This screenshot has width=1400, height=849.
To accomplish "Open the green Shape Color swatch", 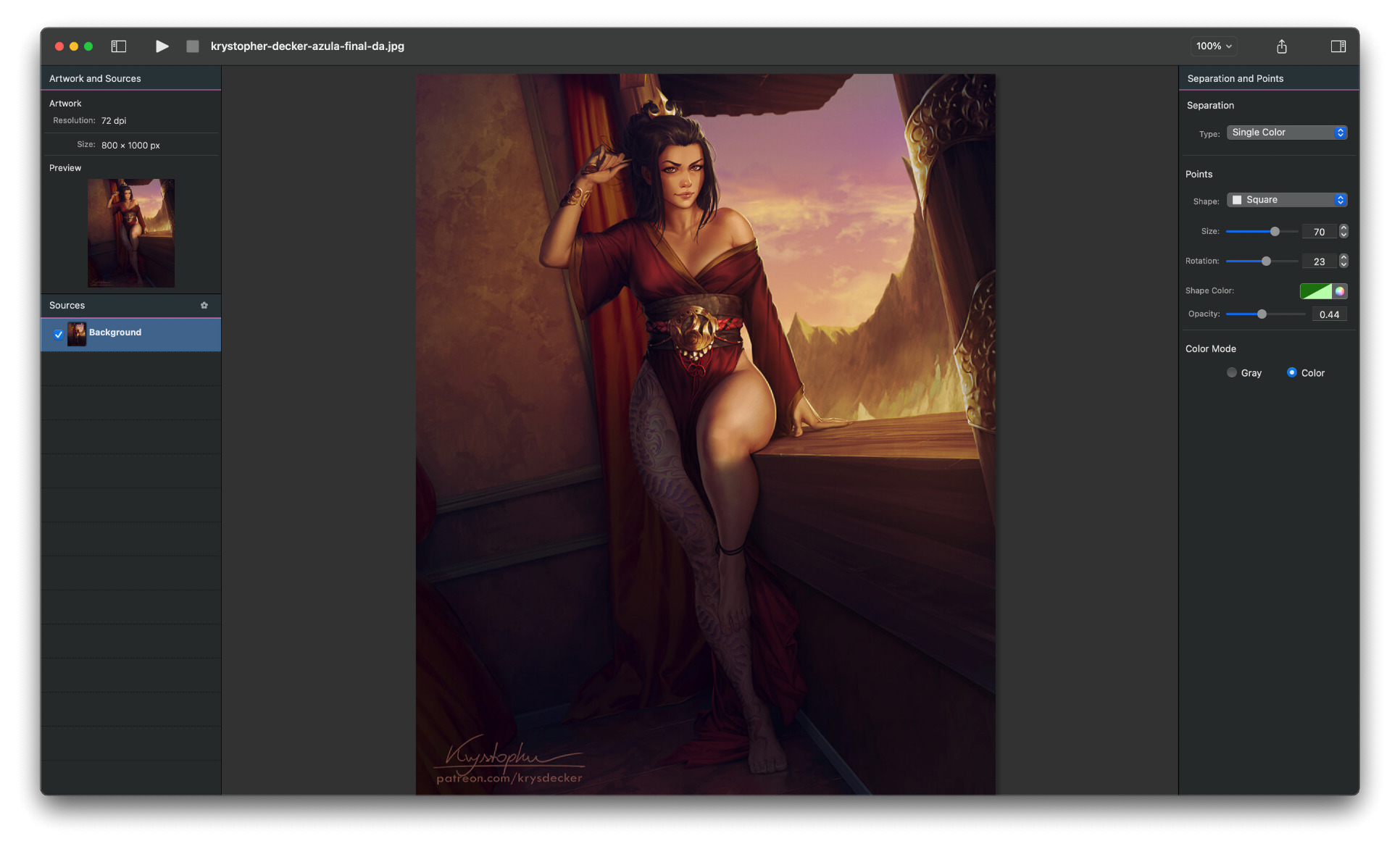I will [x=1316, y=291].
